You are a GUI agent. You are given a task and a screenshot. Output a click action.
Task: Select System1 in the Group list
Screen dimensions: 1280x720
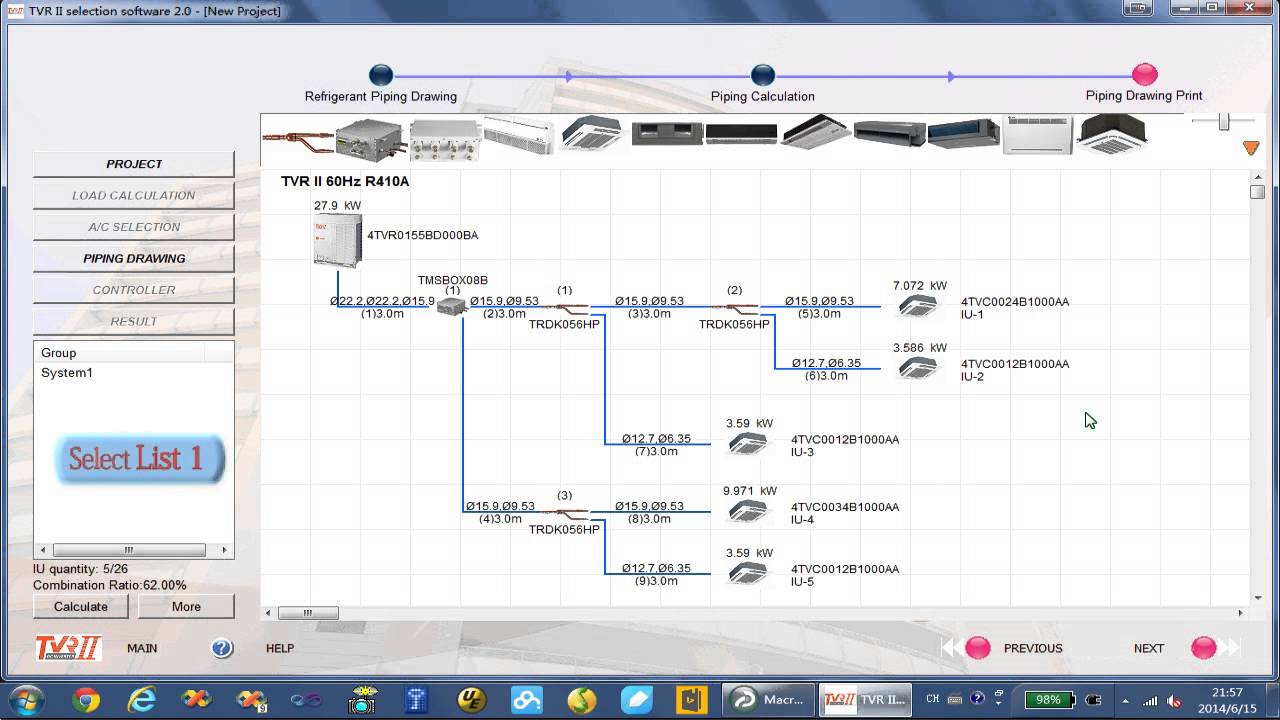pos(67,373)
